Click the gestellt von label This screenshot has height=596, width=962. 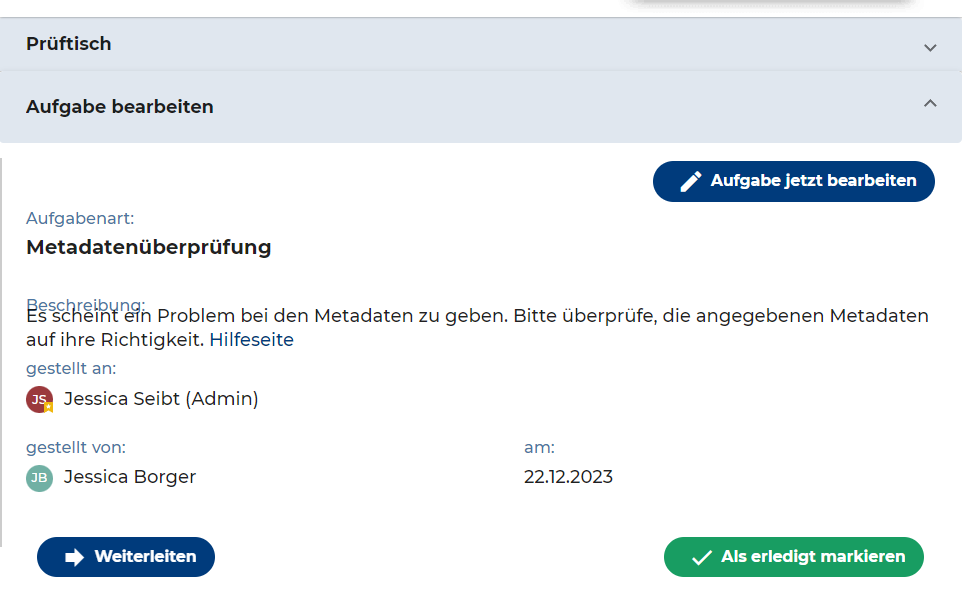coord(76,448)
